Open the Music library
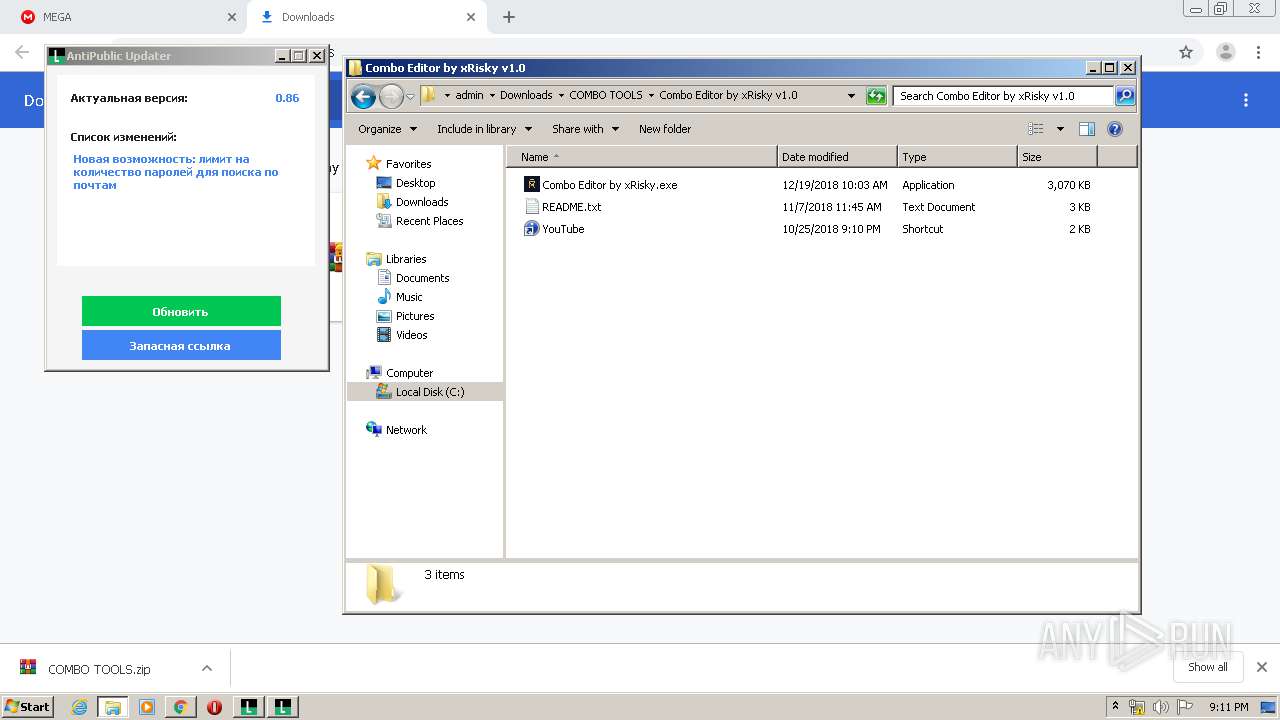 [x=400, y=297]
